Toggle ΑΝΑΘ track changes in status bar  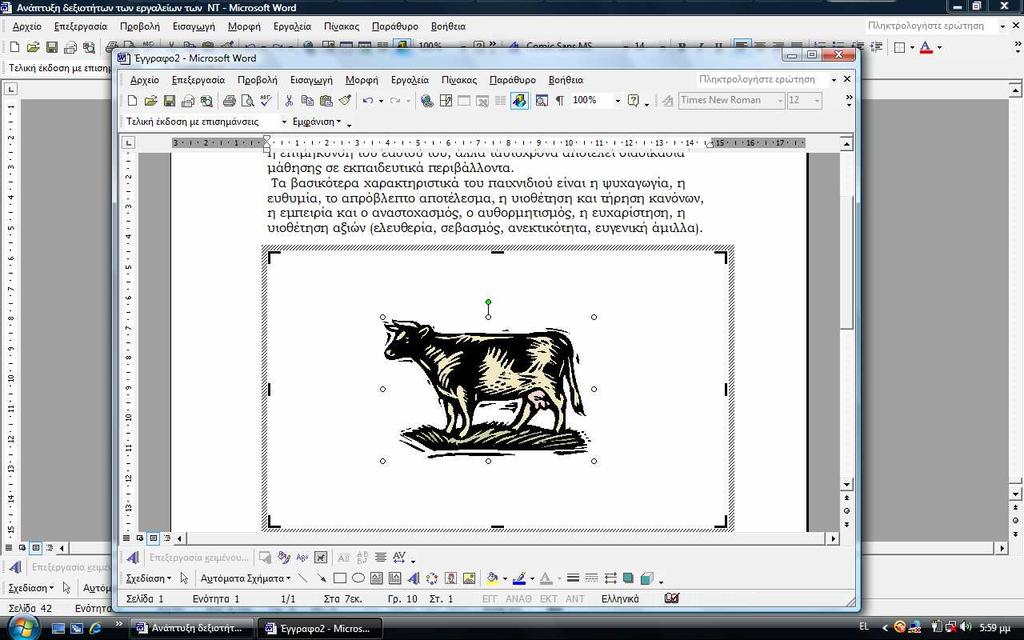[x=519, y=599]
